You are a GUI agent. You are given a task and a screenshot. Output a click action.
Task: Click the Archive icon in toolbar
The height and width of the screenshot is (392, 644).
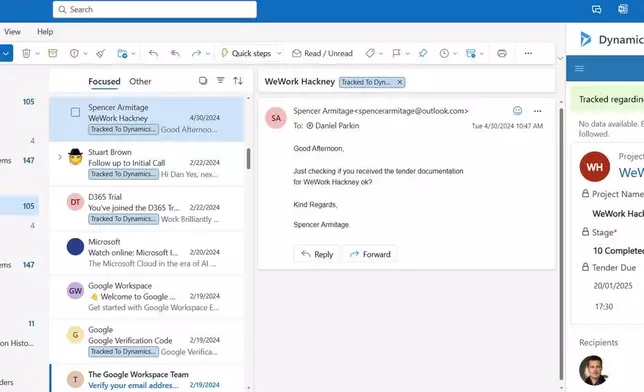53,53
